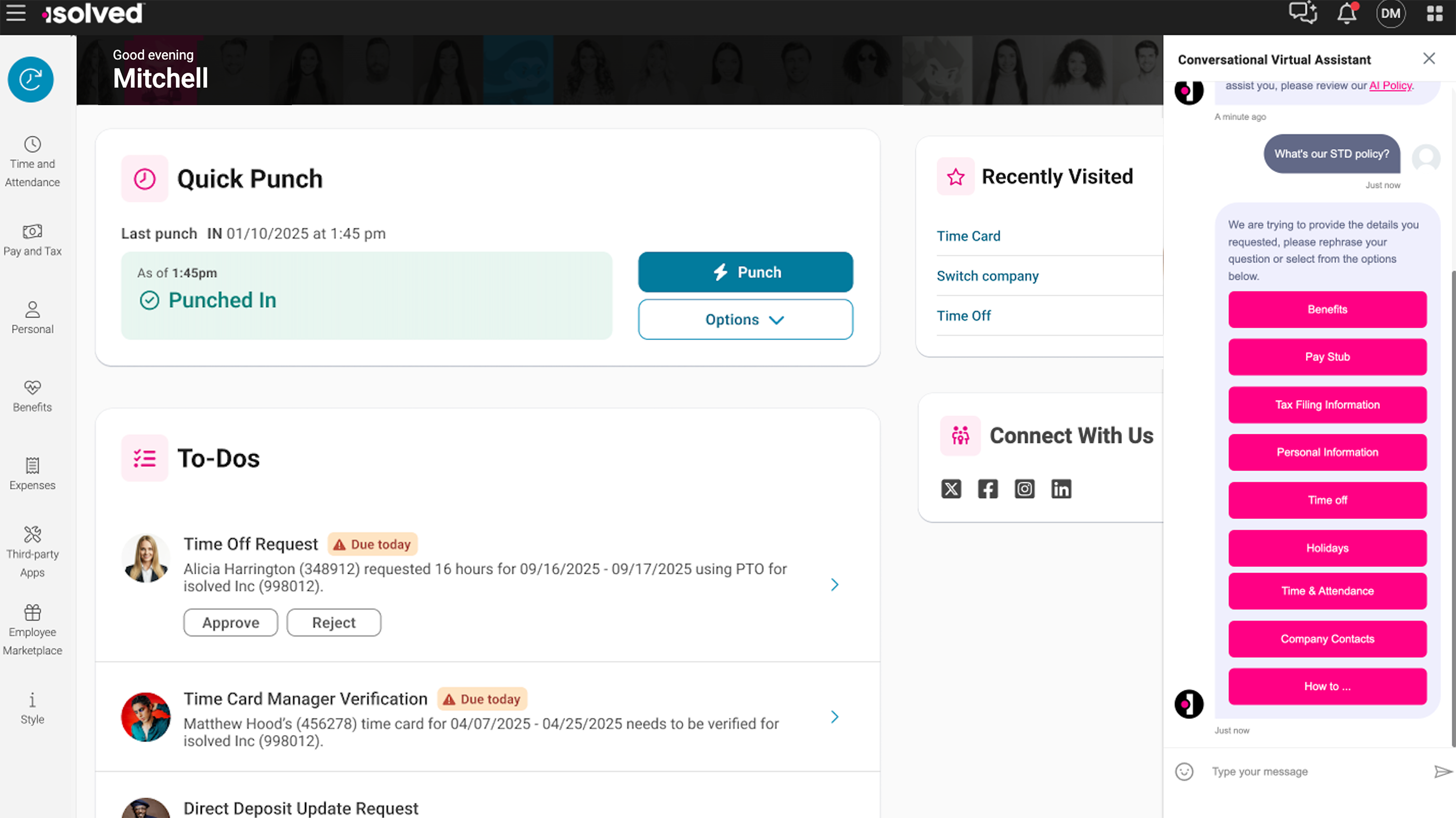
Task: Click the emoji picker icon in chat
Action: [1184, 772]
